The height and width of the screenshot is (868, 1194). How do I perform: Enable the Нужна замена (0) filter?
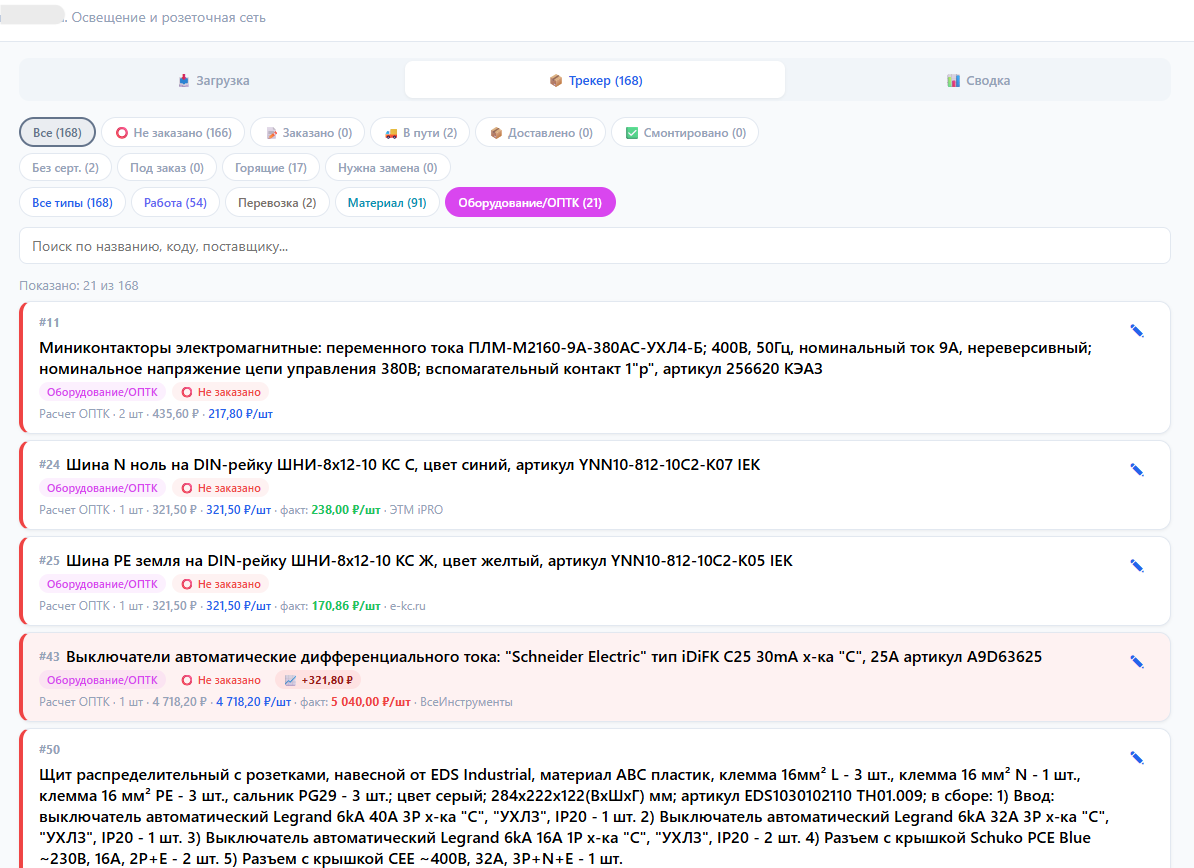388,168
